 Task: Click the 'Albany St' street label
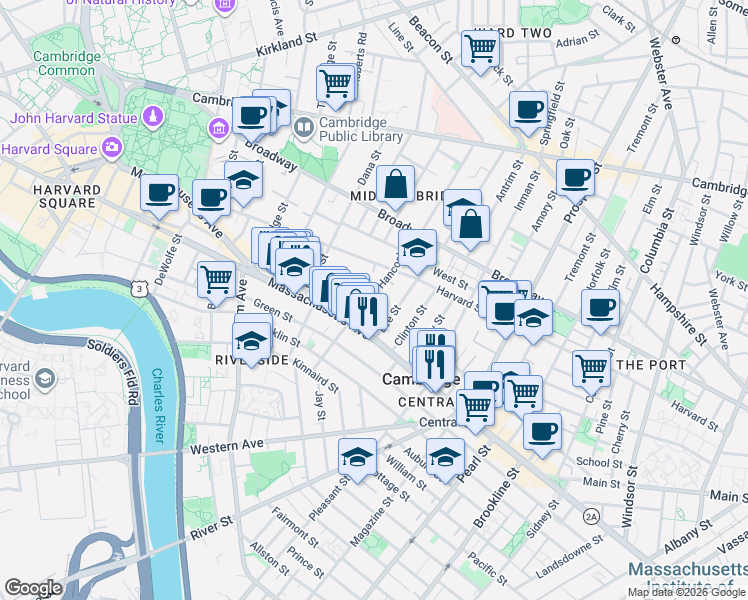click(688, 537)
